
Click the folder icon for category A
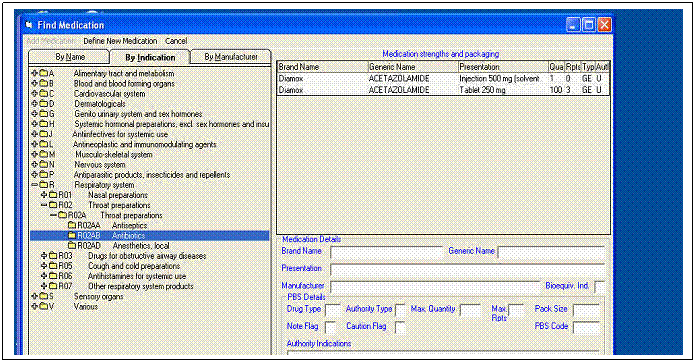point(44,73)
